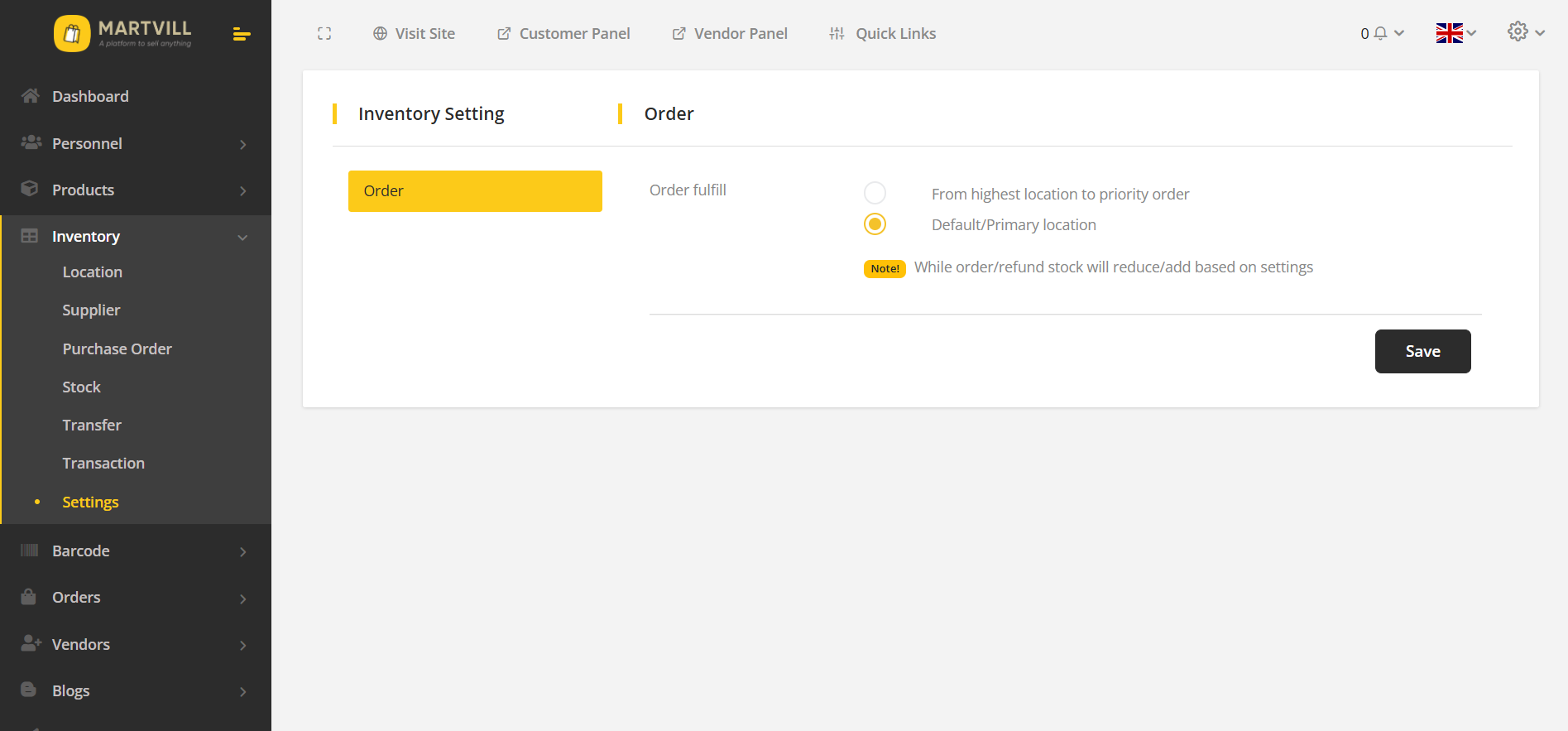Click the Quick Links sliders icon
1568x731 pixels.
(837, 34)
